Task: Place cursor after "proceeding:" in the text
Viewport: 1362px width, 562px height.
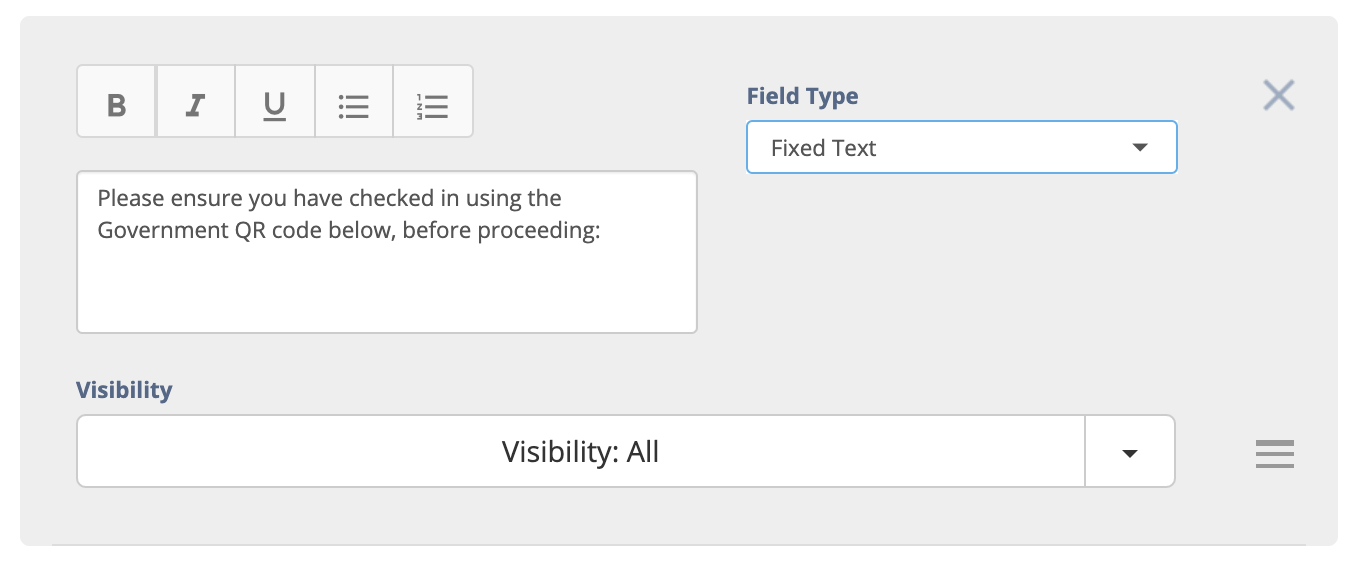Action: [600, 230]
